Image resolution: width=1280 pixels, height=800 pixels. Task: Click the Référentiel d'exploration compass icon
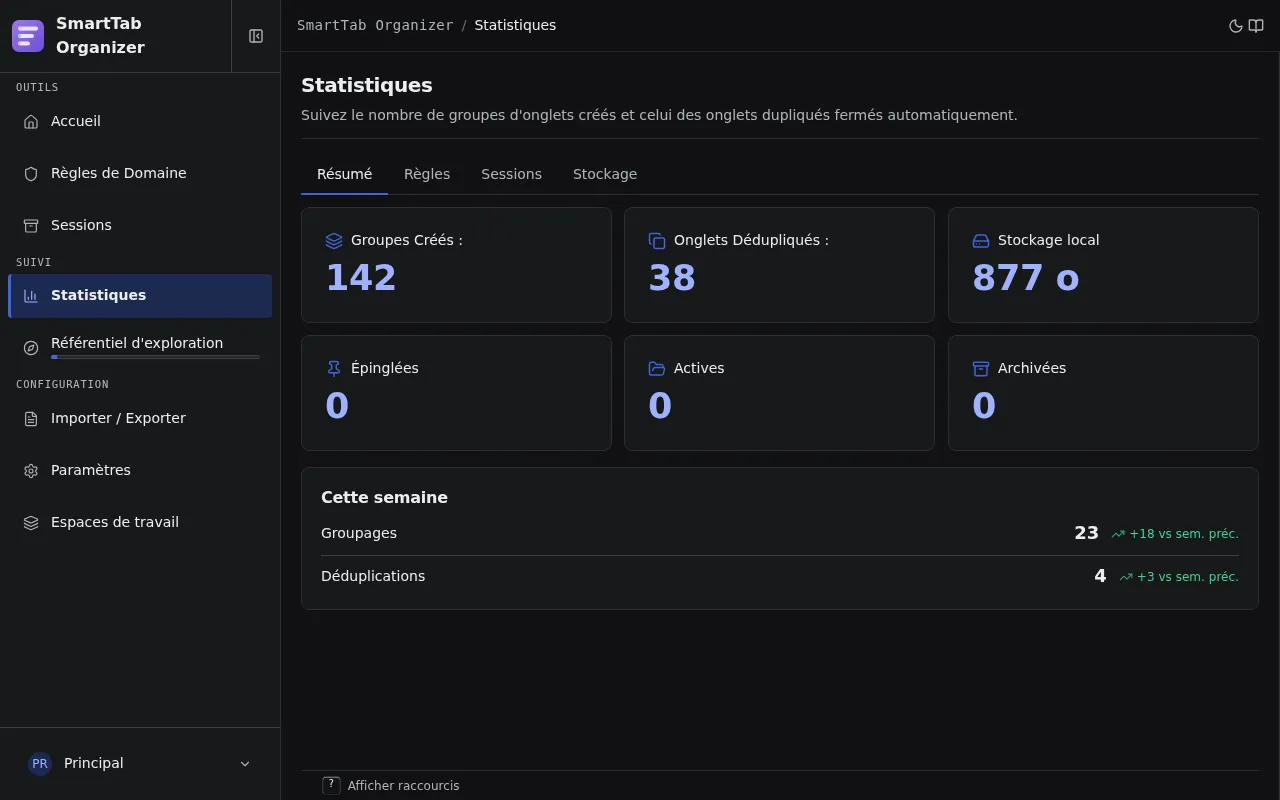click(x=31, y=348)
